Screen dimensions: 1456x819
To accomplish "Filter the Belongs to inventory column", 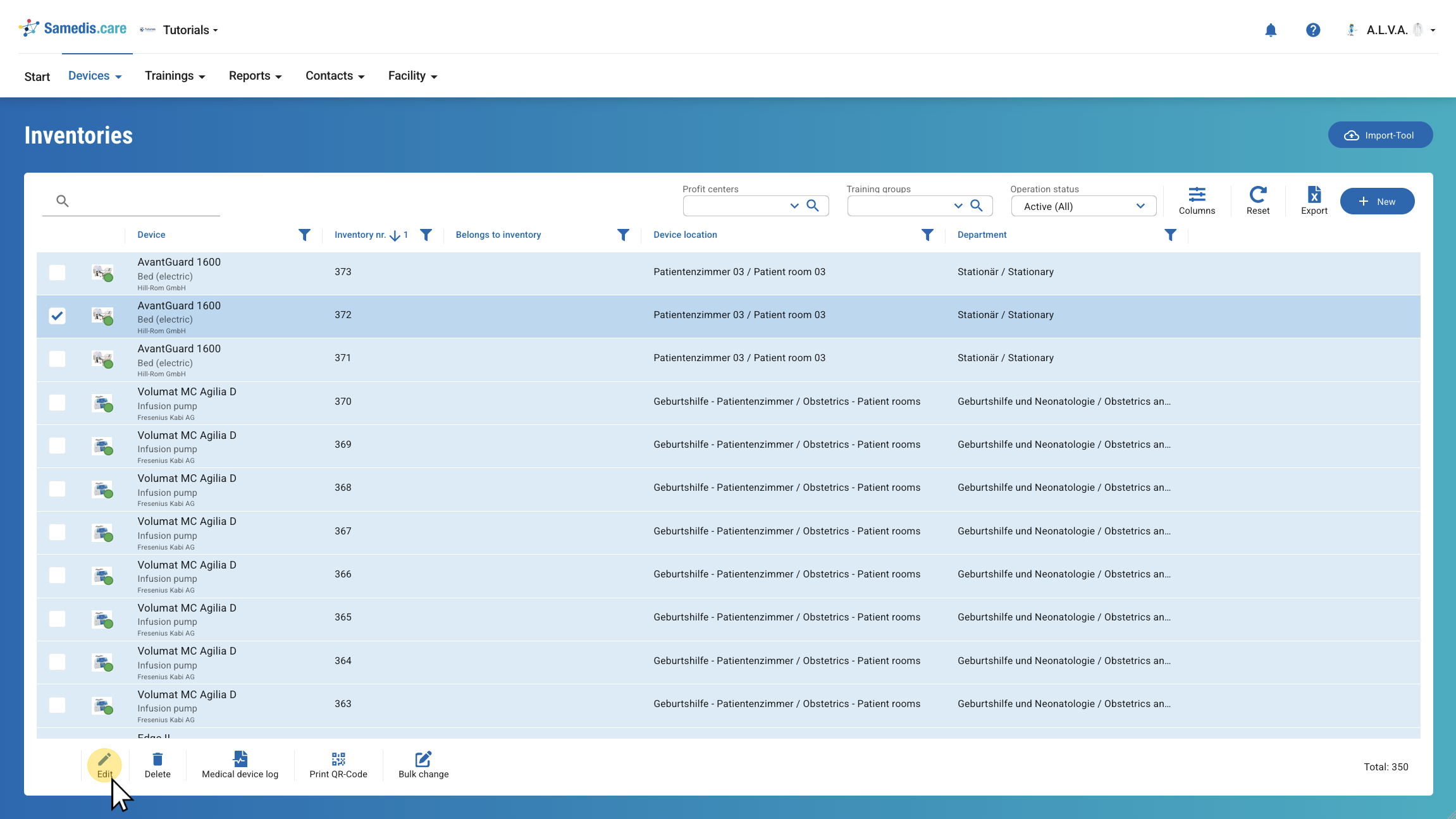I will [x=623, y=235].
